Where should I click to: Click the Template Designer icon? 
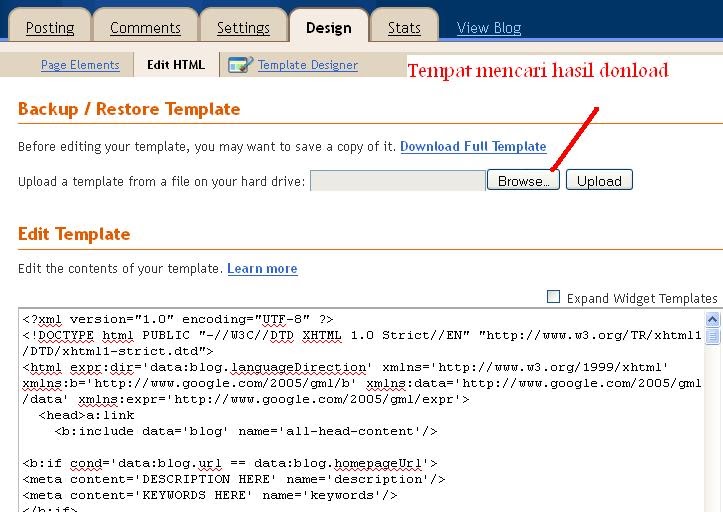point(240,65)
